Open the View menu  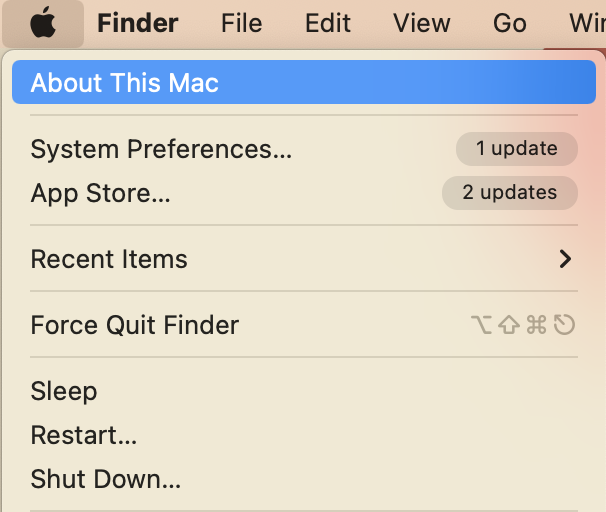pos(421,23)
